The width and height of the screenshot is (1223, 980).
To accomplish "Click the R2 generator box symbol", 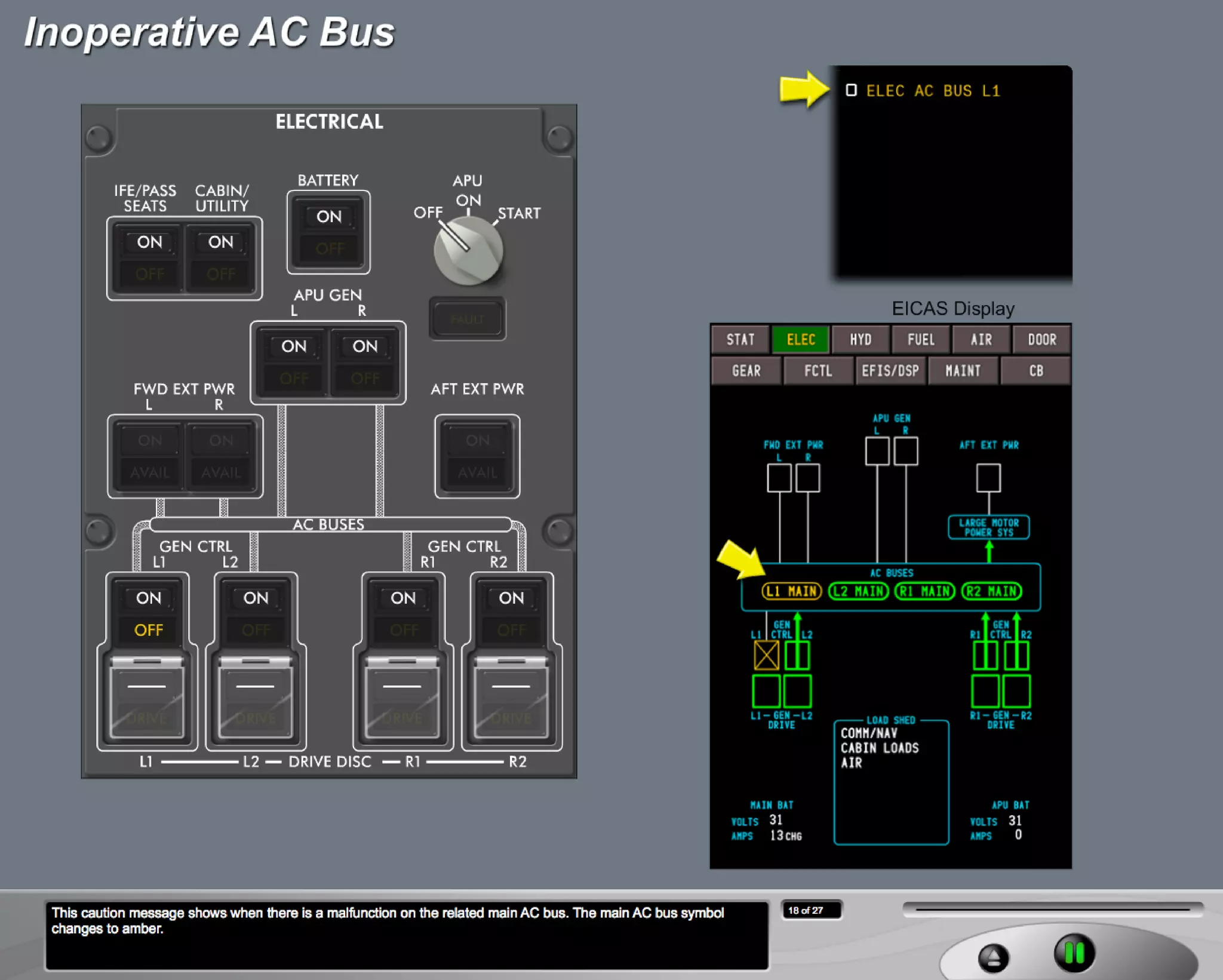I will 1016,691.
